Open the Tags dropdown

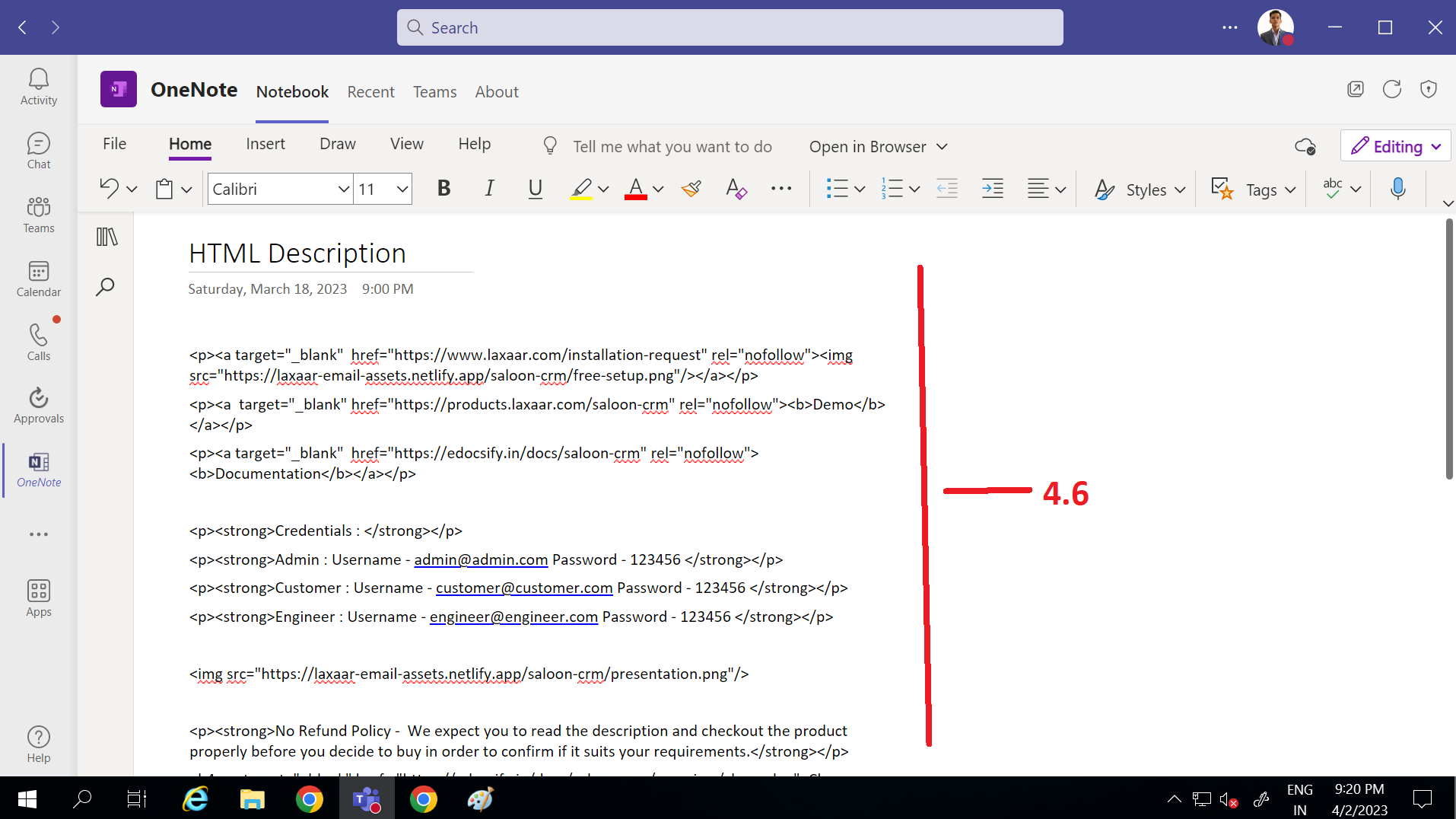click(x=1253, y=190)
